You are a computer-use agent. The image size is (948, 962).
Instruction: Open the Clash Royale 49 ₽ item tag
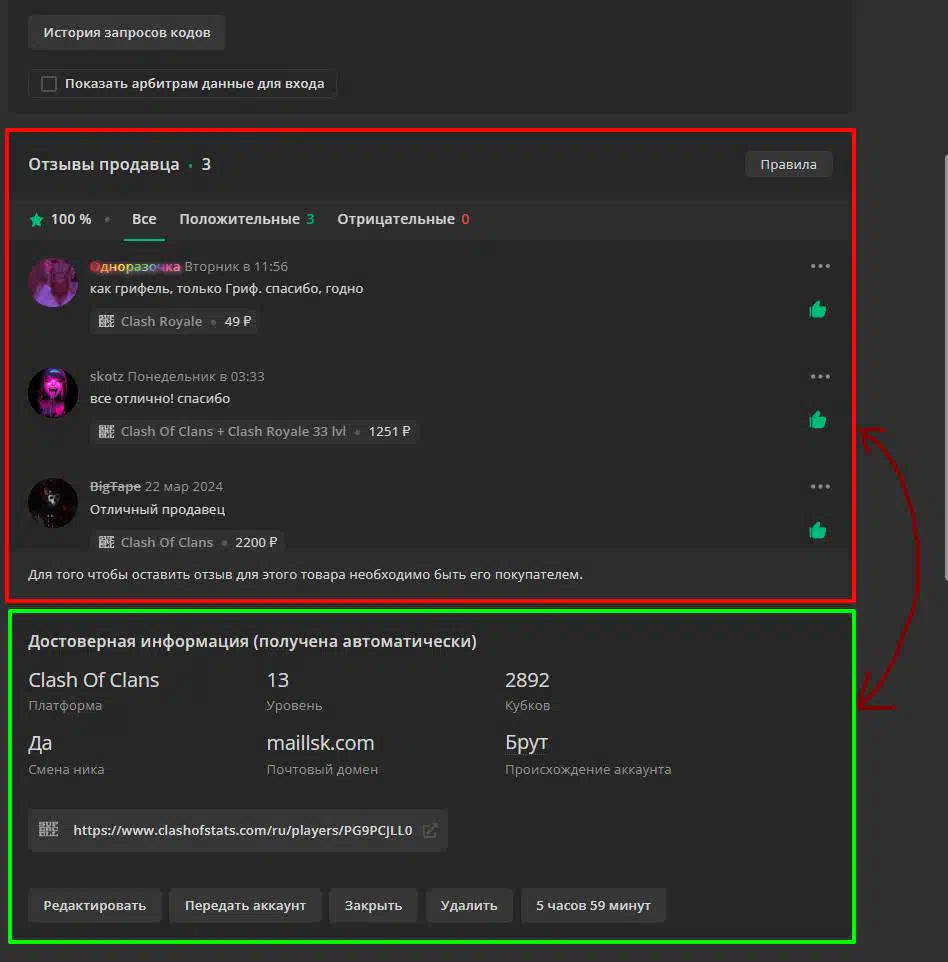174,321
